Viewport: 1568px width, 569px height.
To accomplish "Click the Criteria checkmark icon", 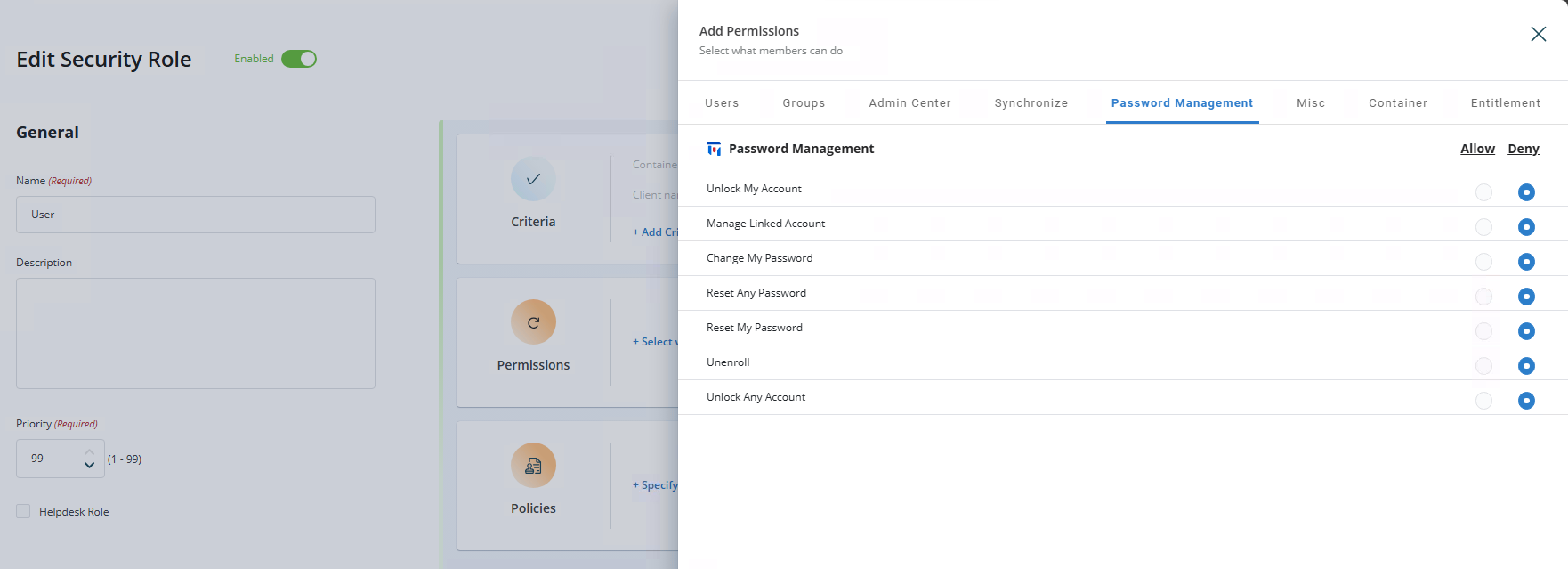I will pos(533,179).
